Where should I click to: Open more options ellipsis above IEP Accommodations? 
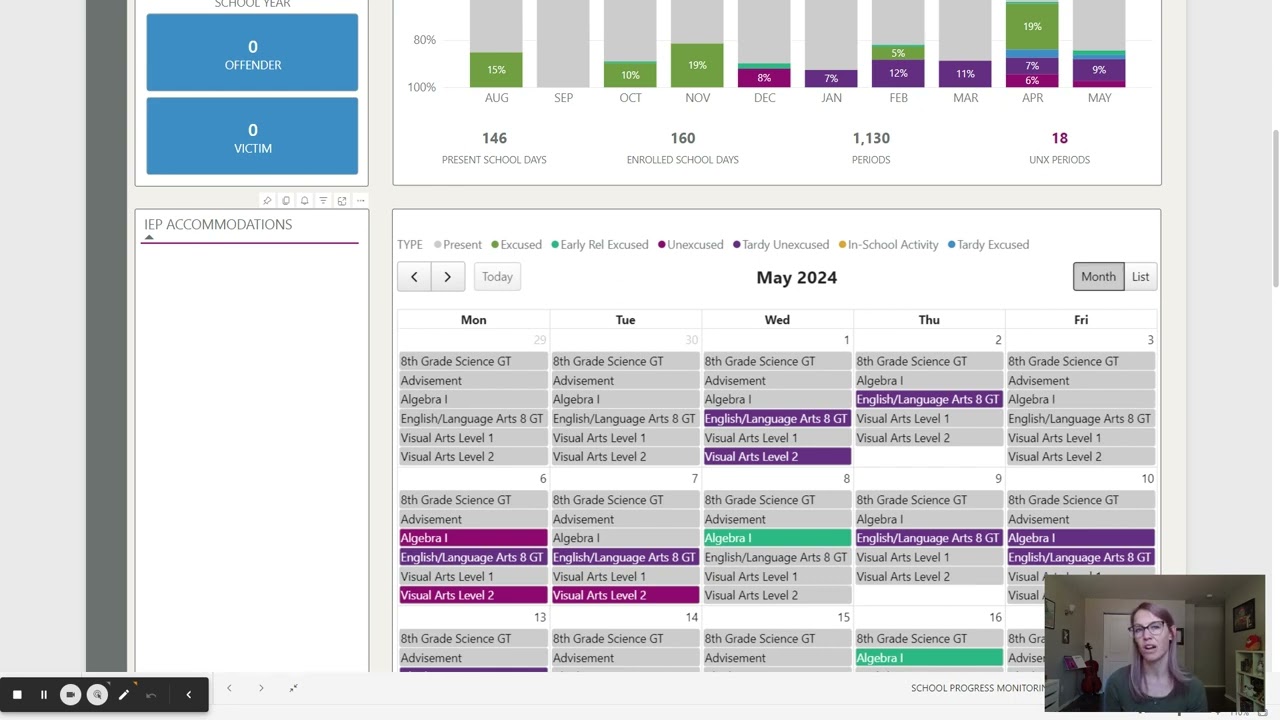[361, 201]
